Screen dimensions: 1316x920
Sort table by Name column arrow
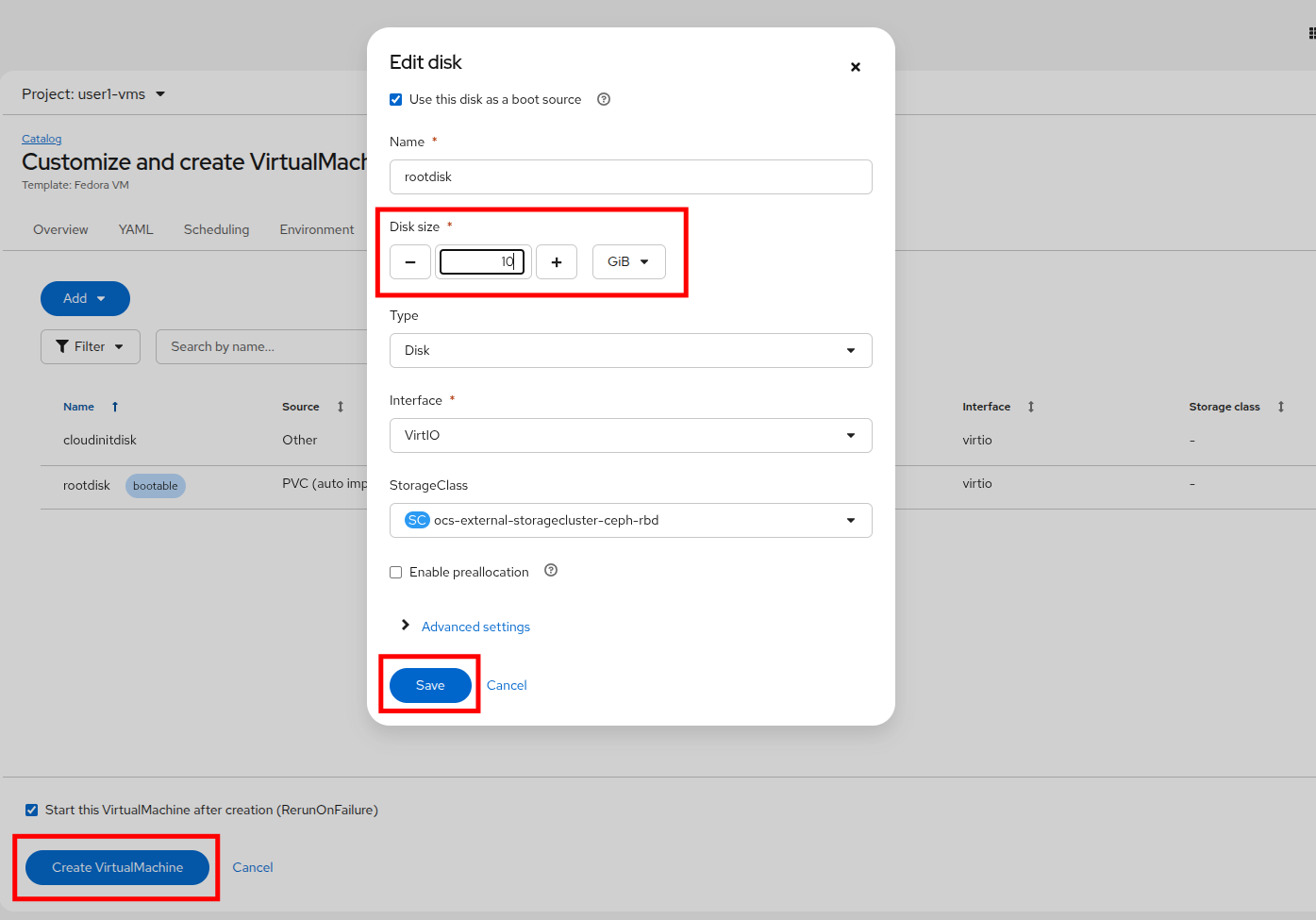click(x=115, y=407)
